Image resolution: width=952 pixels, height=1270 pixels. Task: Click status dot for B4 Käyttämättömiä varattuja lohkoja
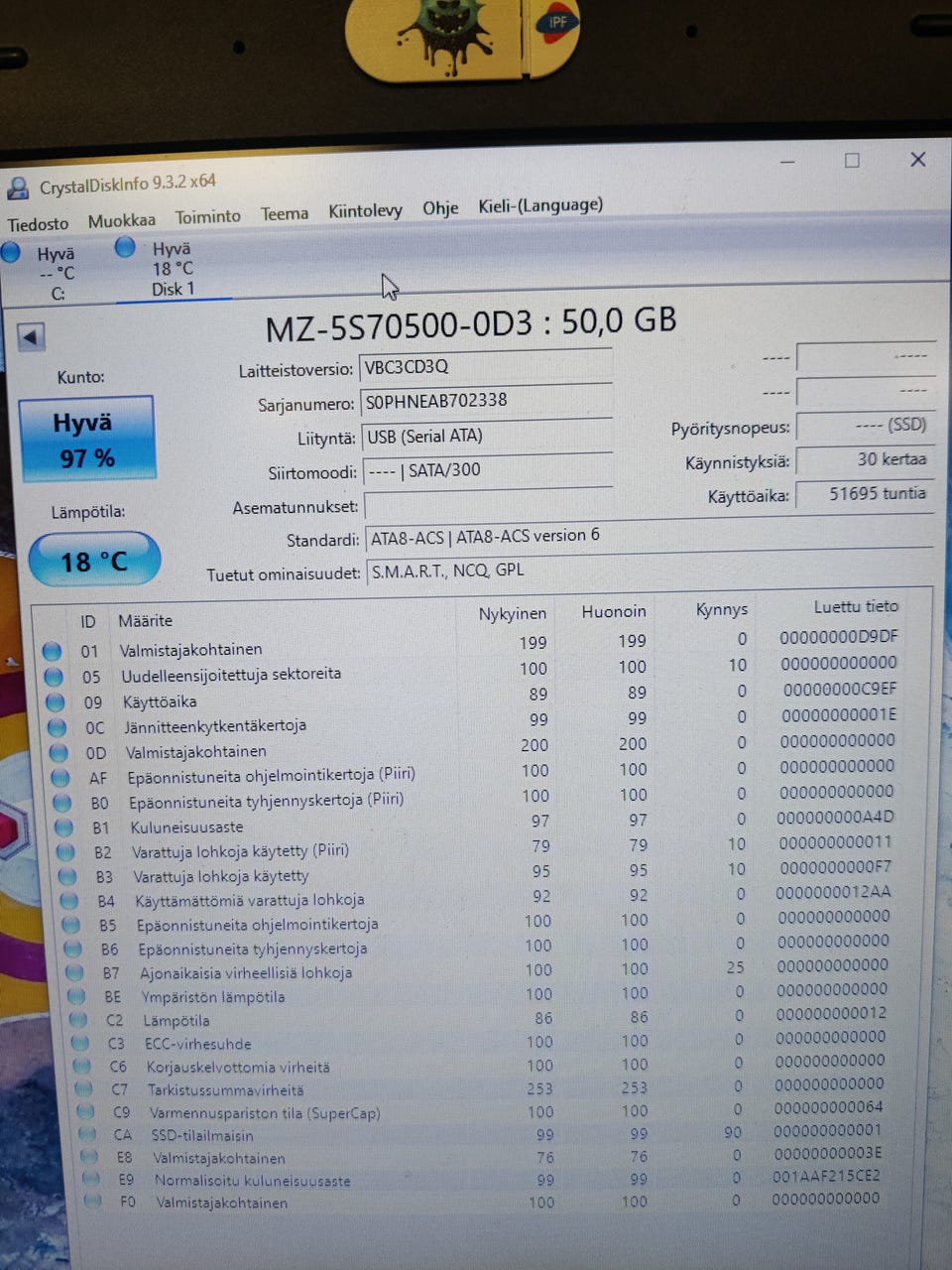pos(69,901)
